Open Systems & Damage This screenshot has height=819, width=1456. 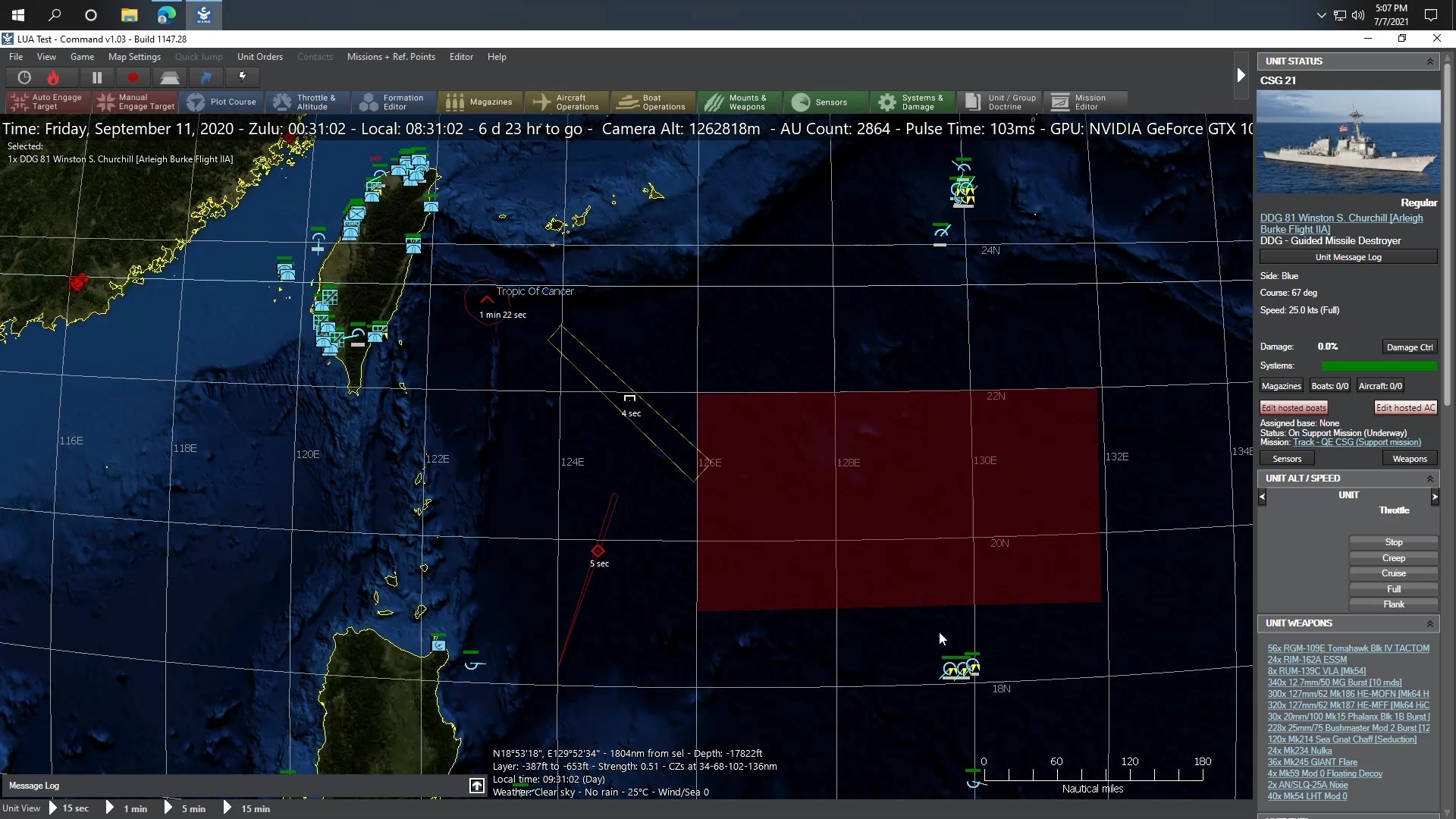click(x=912, y=102)
